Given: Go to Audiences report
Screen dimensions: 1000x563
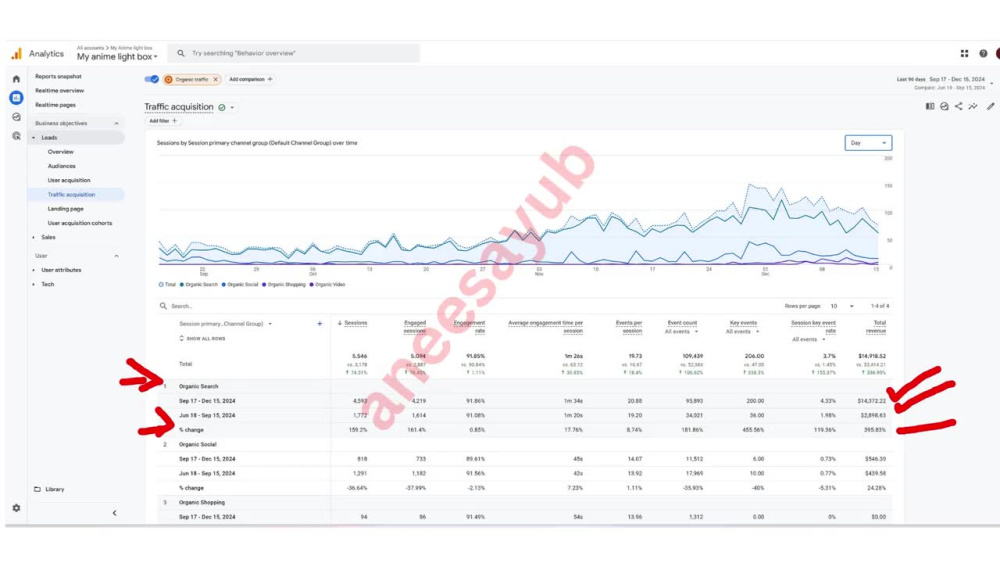Looking at the screenshot, I should pos(61,166).
